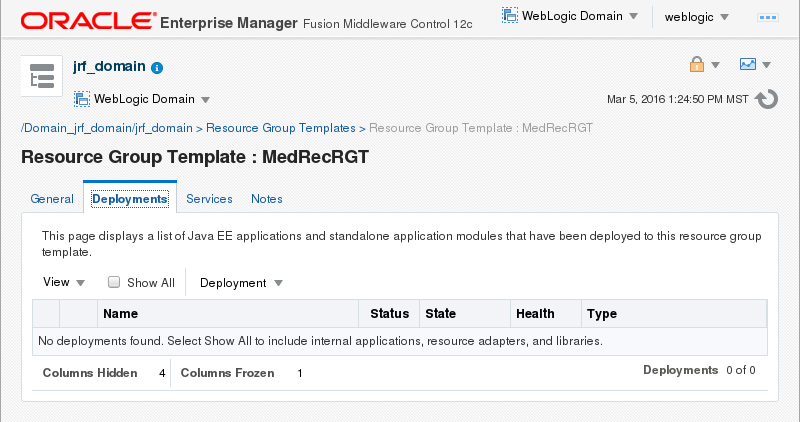Click the Status column header
The image size is (800, 422).
(389, 314)
